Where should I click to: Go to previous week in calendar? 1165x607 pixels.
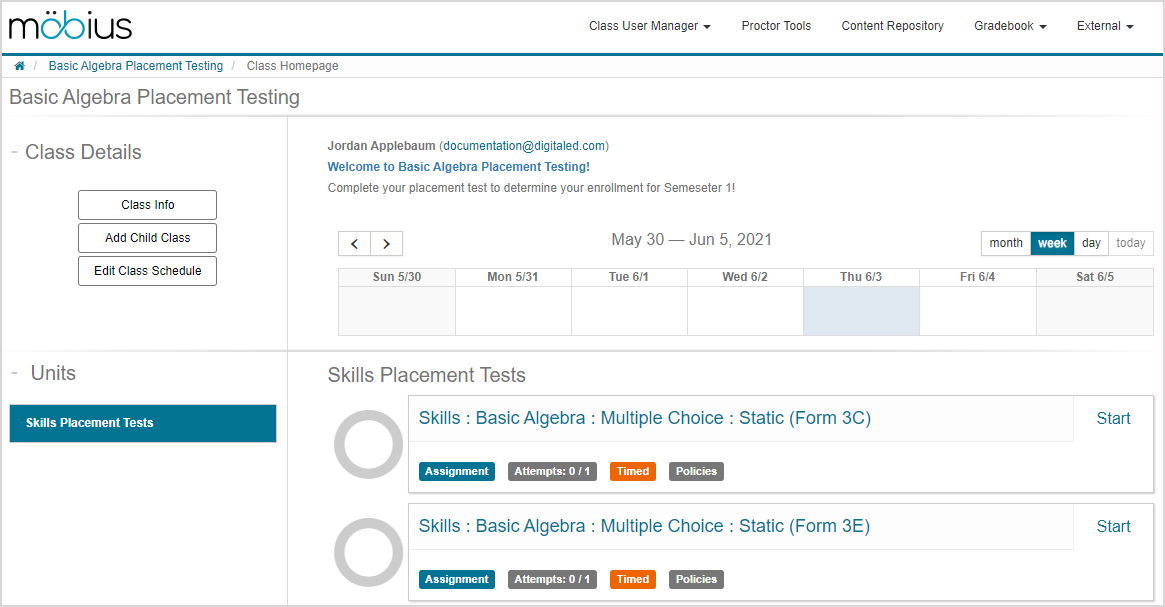(354, 243)
